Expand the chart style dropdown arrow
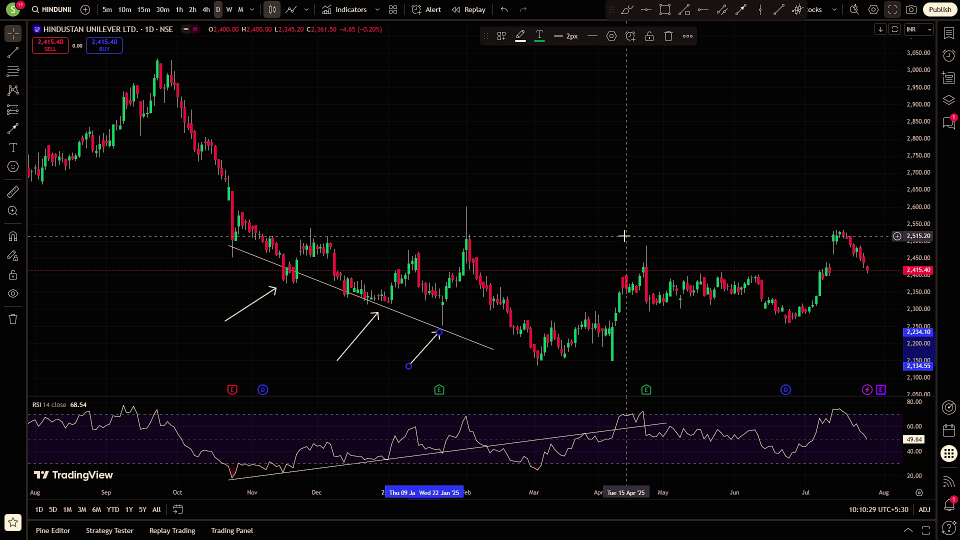 coord(307,10)
